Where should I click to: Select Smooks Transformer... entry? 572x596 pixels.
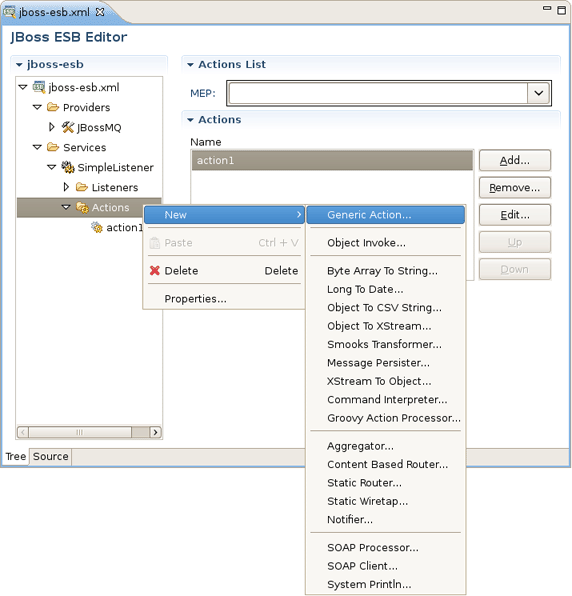click(385, 344)
